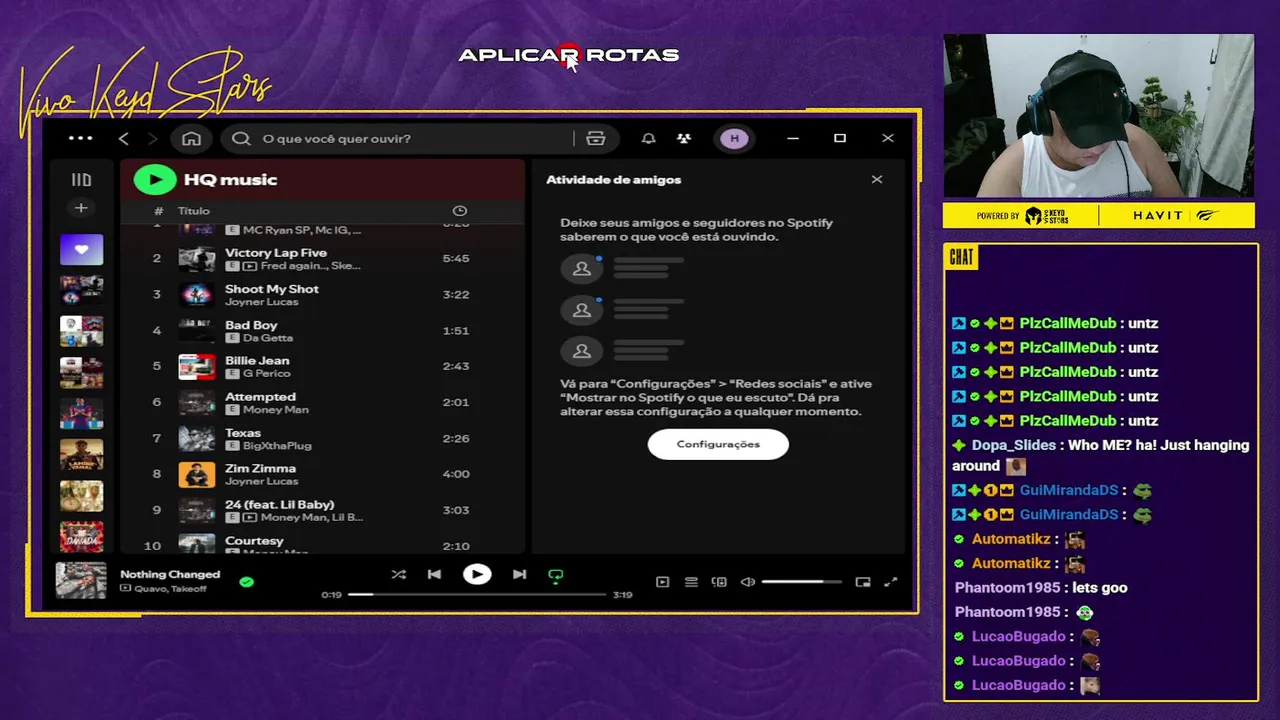
Task: Click the magnifier search icon
Action: coord(241,138)
